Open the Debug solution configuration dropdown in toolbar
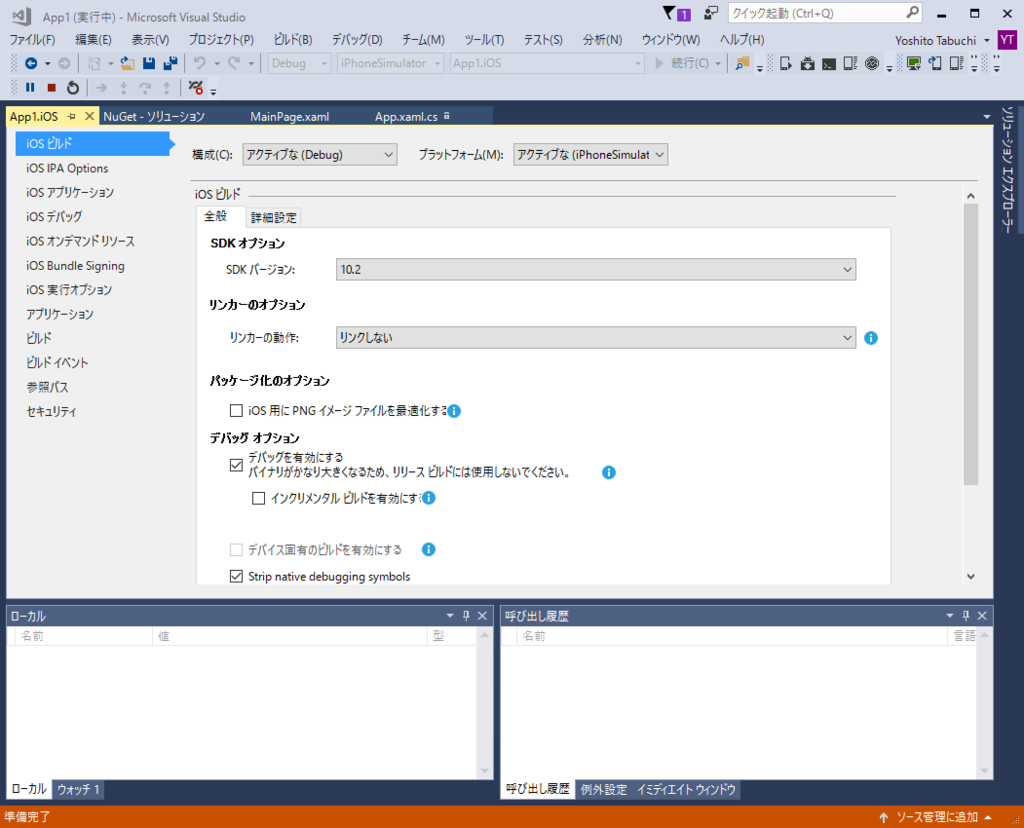 299,63
